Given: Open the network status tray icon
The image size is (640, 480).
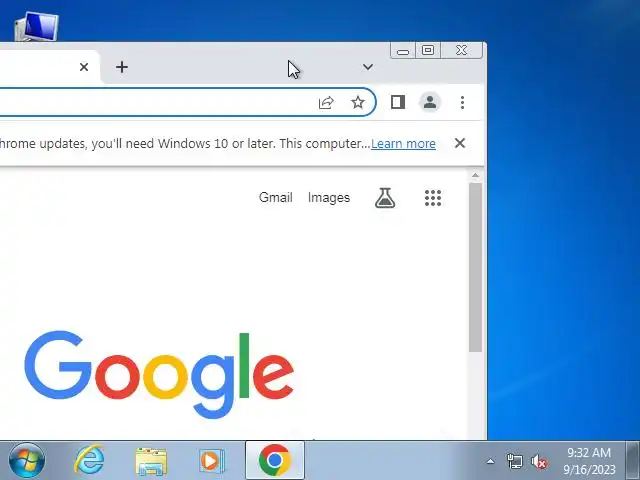Looking at the screenshot, I should (514, 462).
